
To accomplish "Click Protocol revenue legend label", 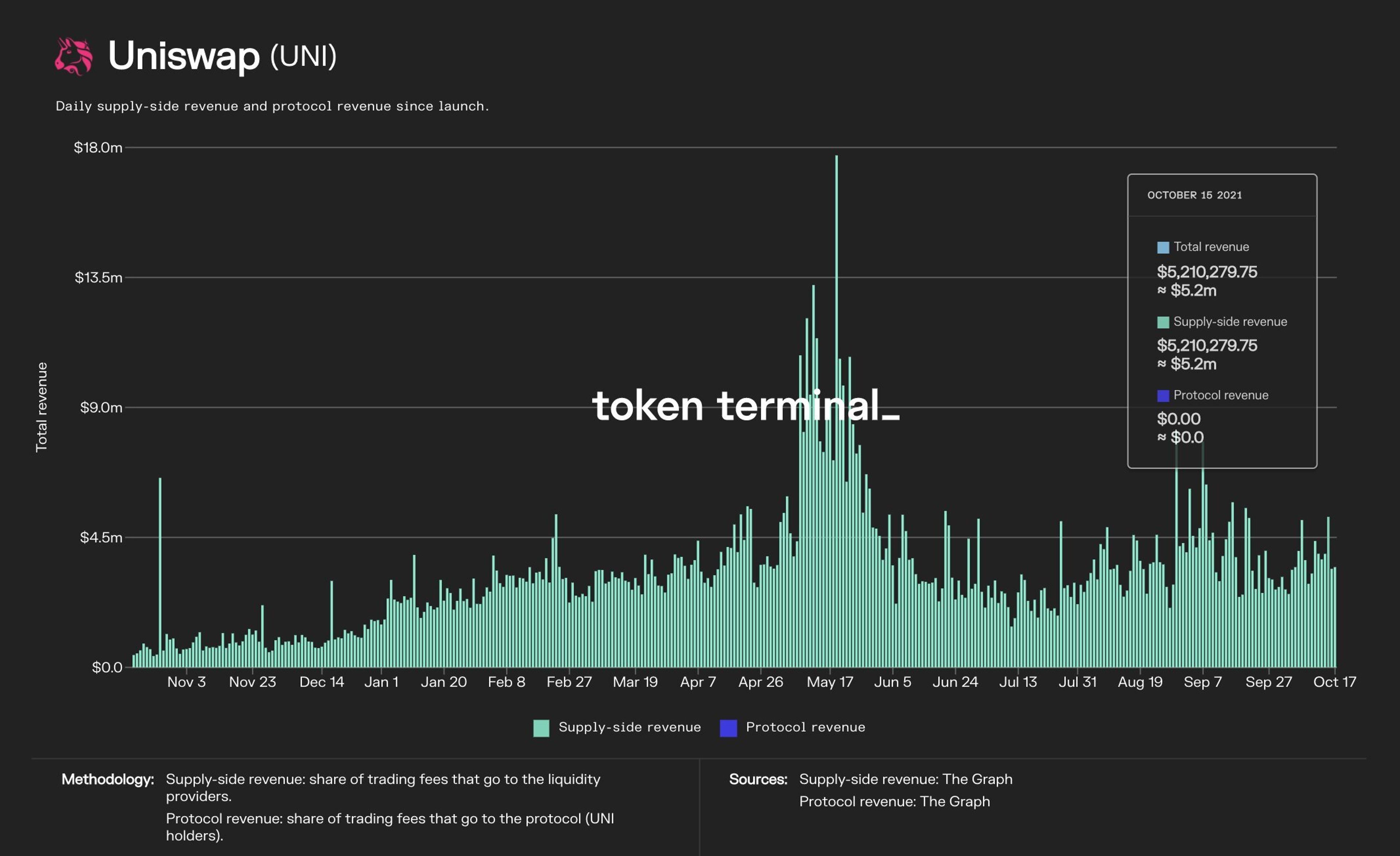I will coord(805,727).
